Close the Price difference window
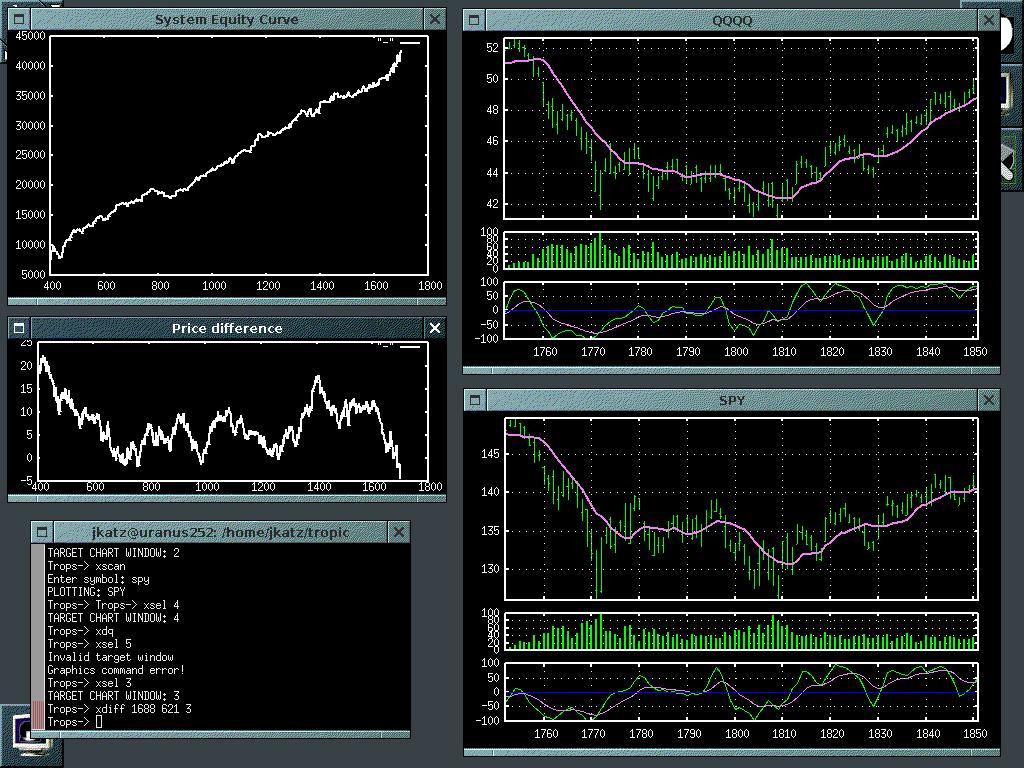 pyautogui.click(x=434, y=328)
